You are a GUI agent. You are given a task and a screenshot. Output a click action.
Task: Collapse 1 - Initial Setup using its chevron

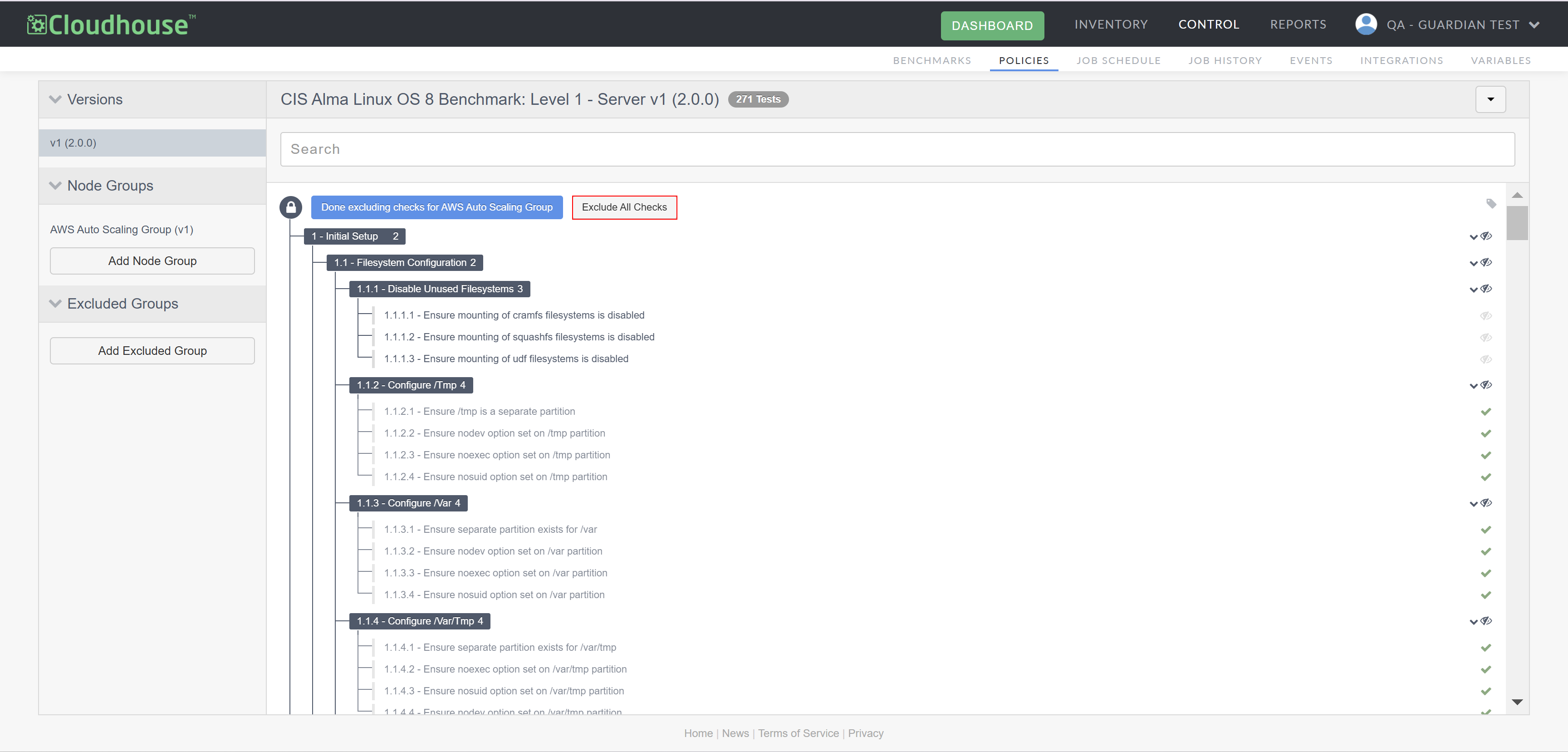point(1474,237)
